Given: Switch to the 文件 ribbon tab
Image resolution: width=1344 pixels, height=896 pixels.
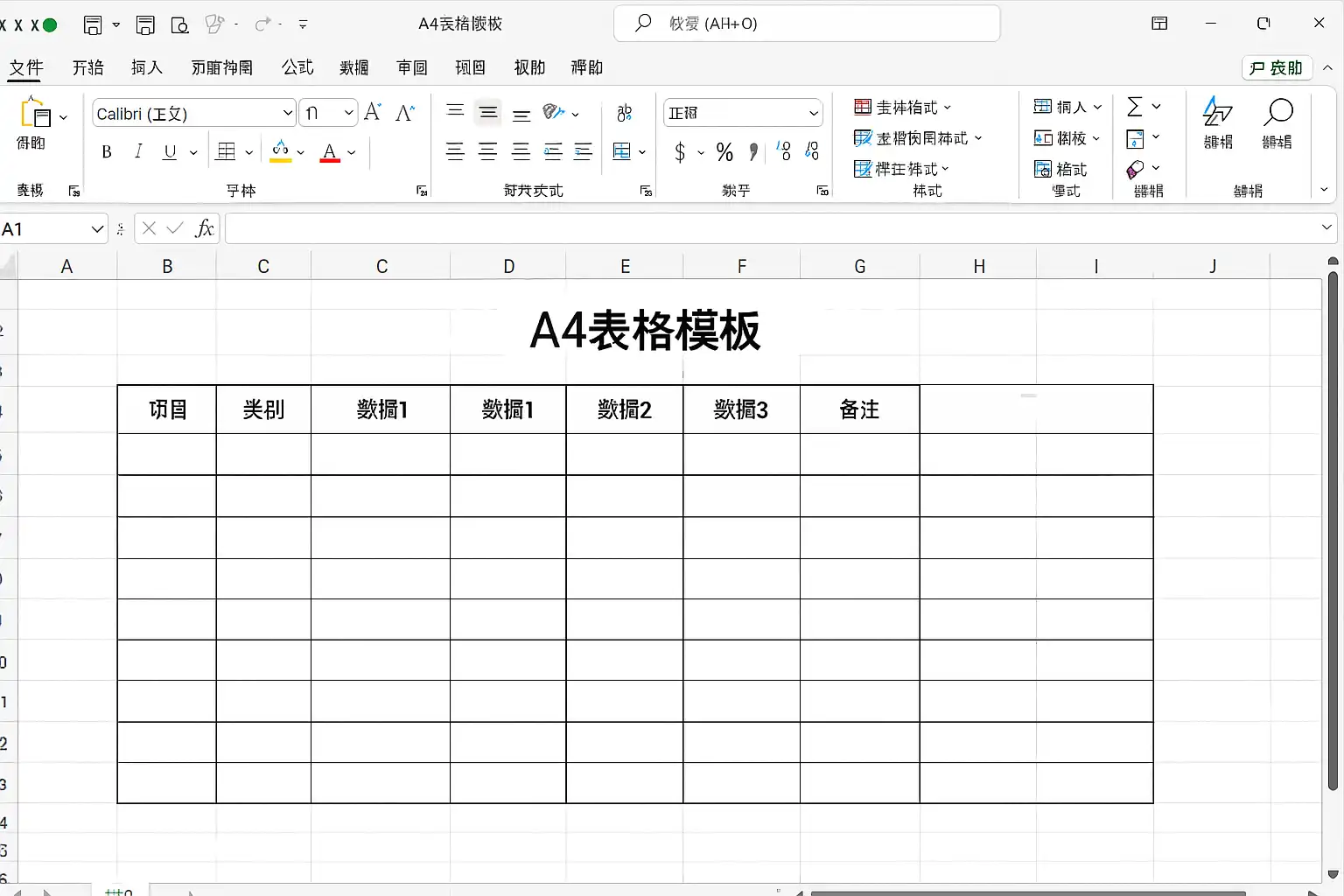Looking at the screenshot, I should [x=25, y=67].
